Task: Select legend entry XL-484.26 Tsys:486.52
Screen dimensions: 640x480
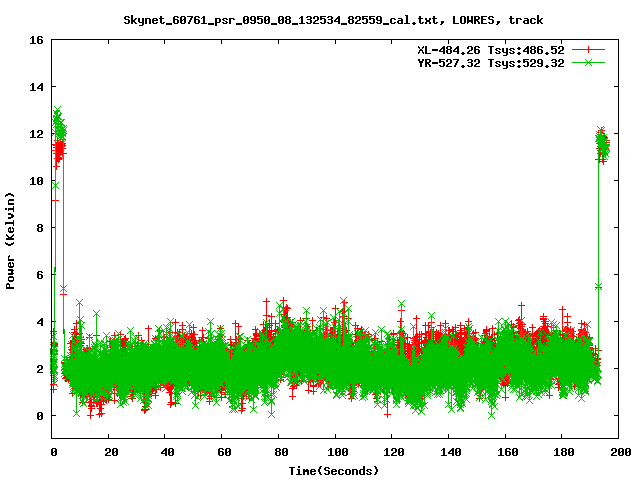Action: coord(491,50)
